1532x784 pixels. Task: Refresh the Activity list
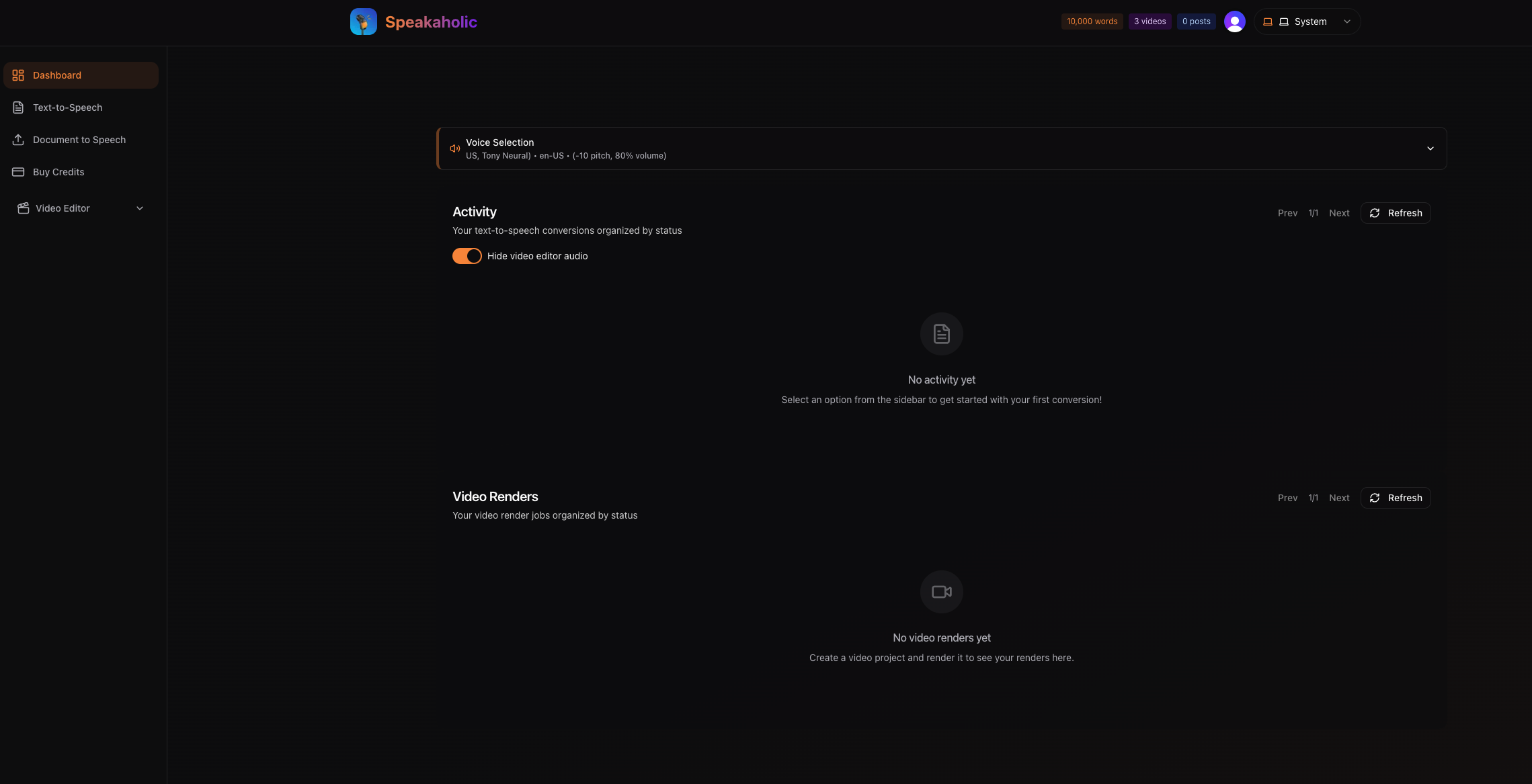[x=1396, y=213]
